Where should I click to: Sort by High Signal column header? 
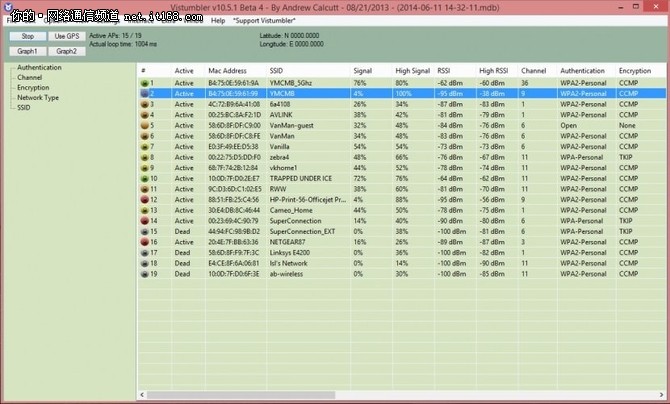[x=413, y=71]
